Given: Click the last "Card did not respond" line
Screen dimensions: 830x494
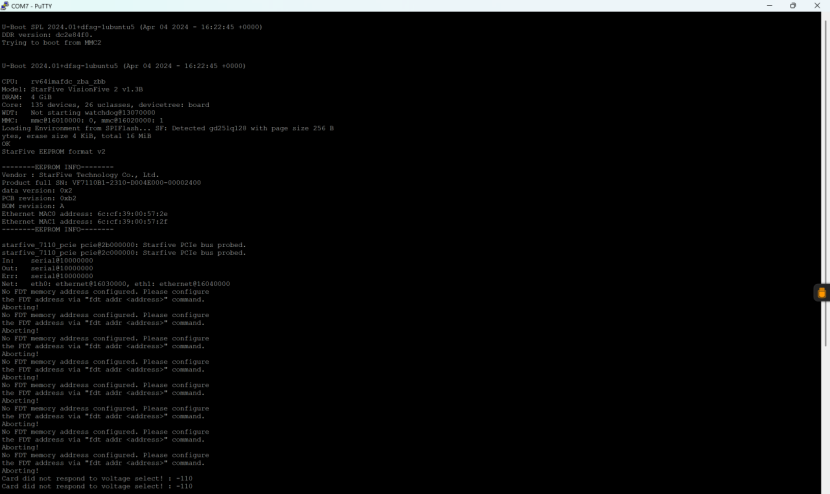Looking at the screenshot, I should (96, 487).
